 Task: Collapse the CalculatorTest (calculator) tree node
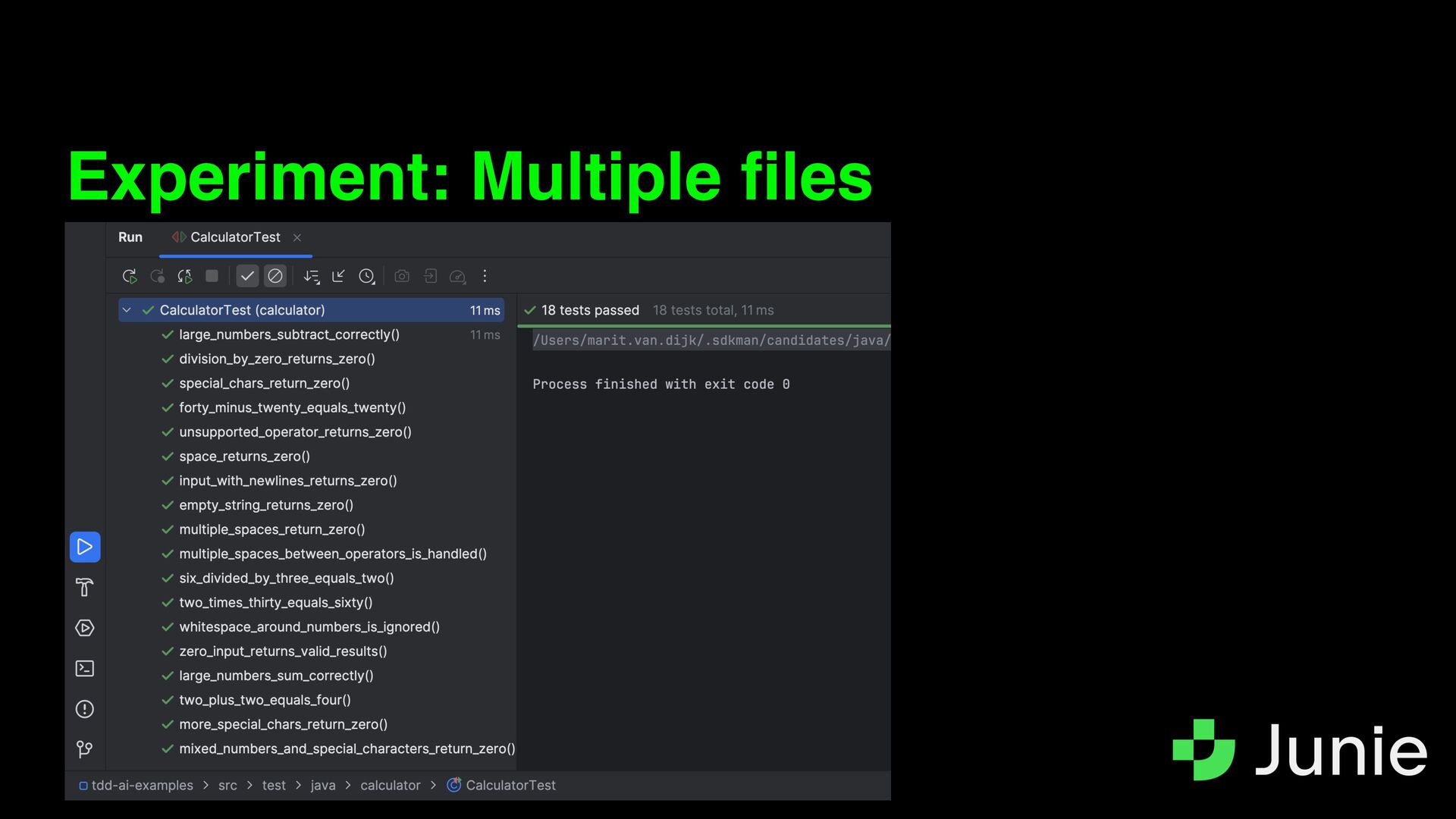[x=127, y=310]
